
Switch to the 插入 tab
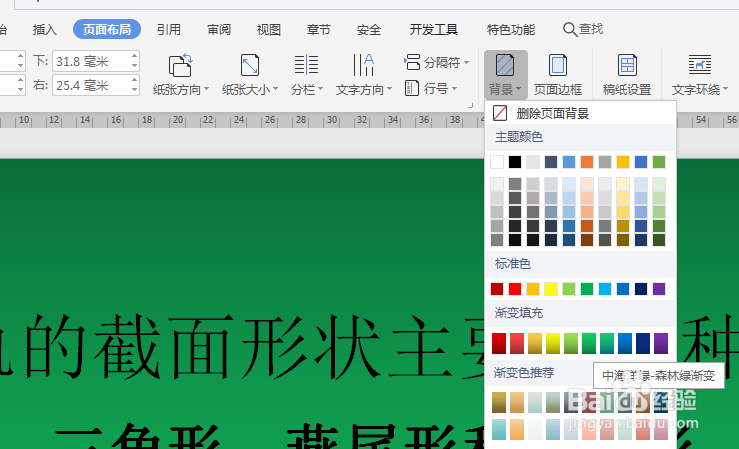[x=45, y=30]
